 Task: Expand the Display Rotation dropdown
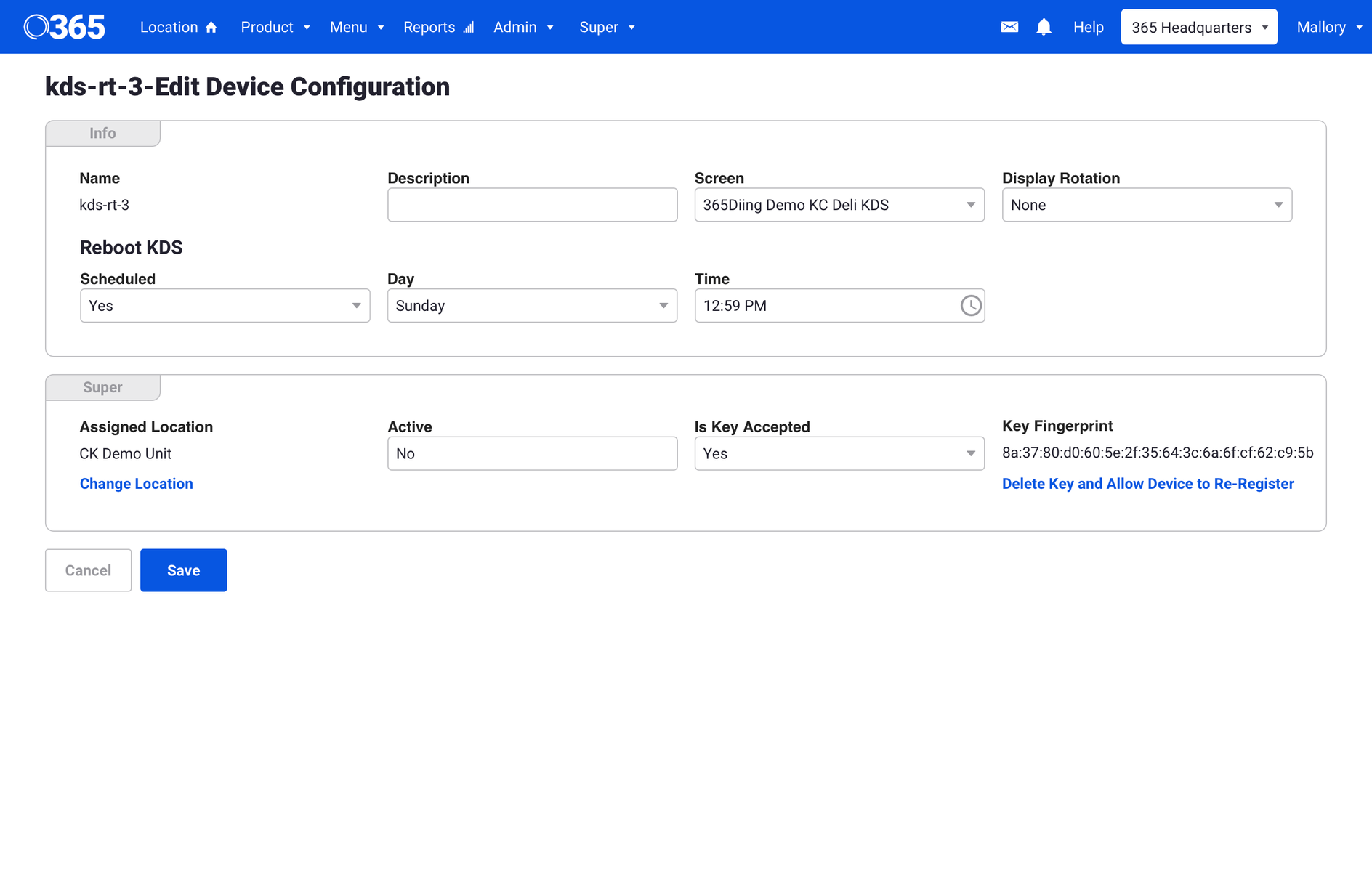(1146, 205)
